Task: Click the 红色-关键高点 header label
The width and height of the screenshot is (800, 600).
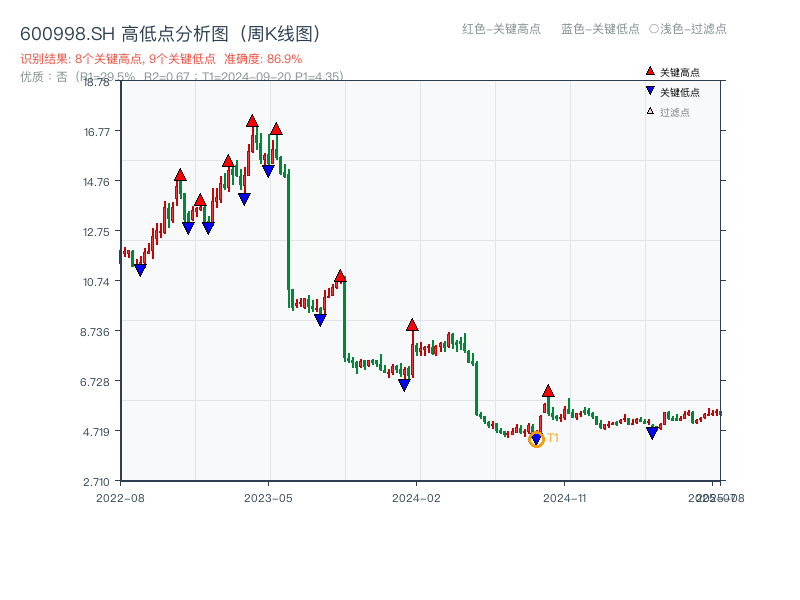Action: click(501, 29)
